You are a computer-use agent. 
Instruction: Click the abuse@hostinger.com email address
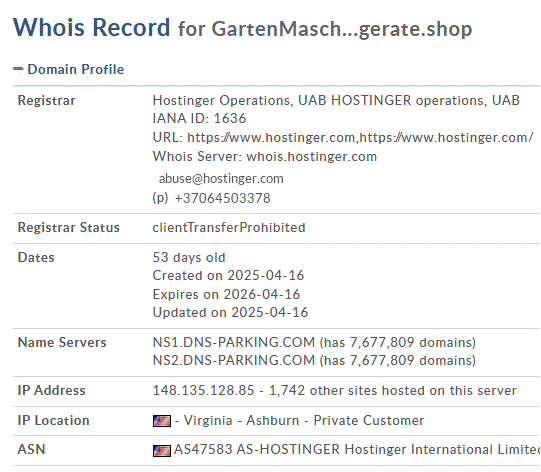[x=221, y=178]
